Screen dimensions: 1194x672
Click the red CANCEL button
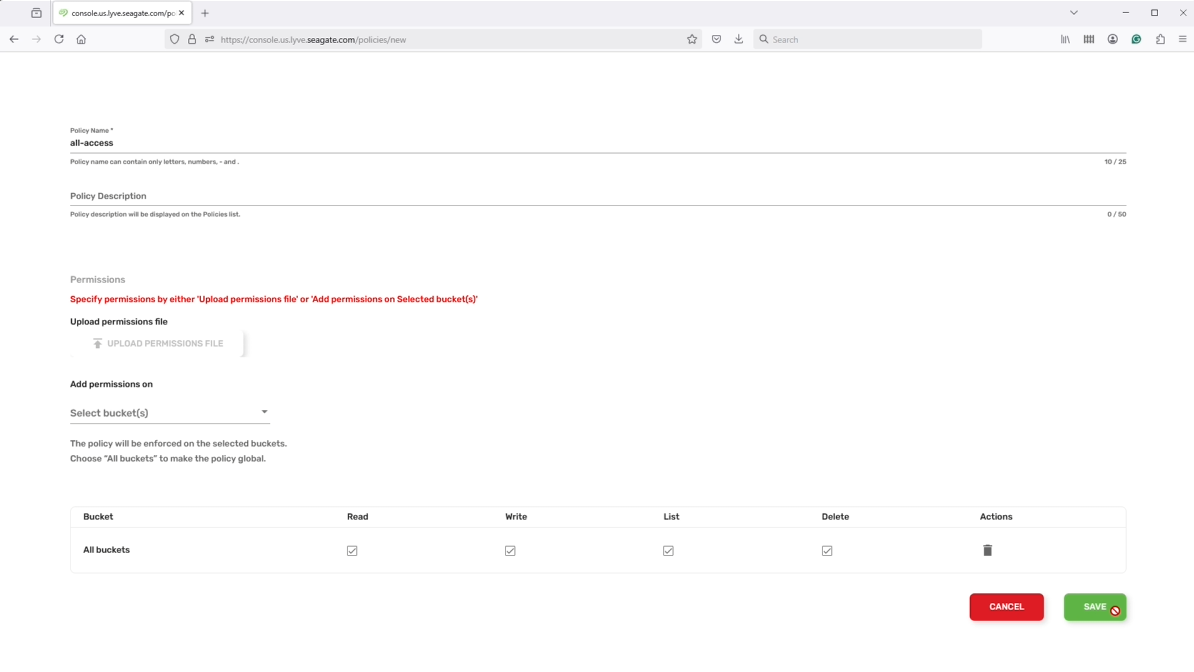(x=1006, y=607)
